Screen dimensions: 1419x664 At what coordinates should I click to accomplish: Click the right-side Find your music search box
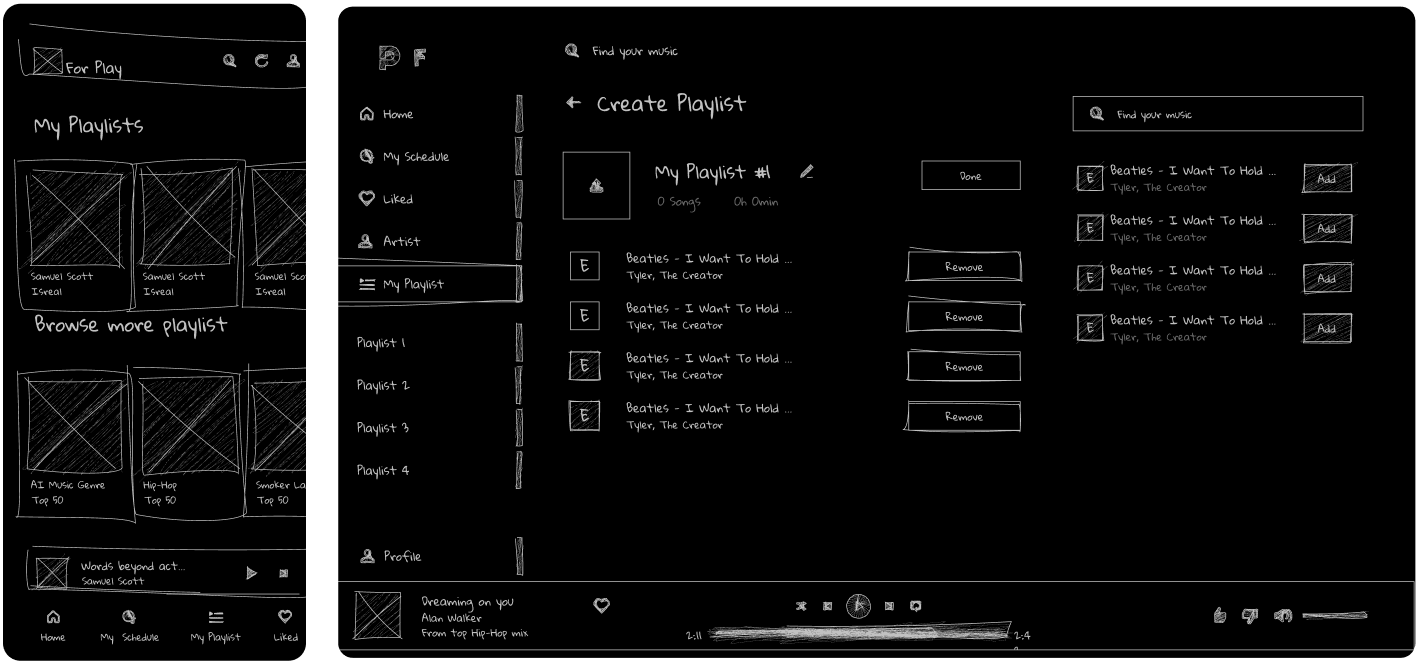pyautogui.click(x=1217, y=114)
